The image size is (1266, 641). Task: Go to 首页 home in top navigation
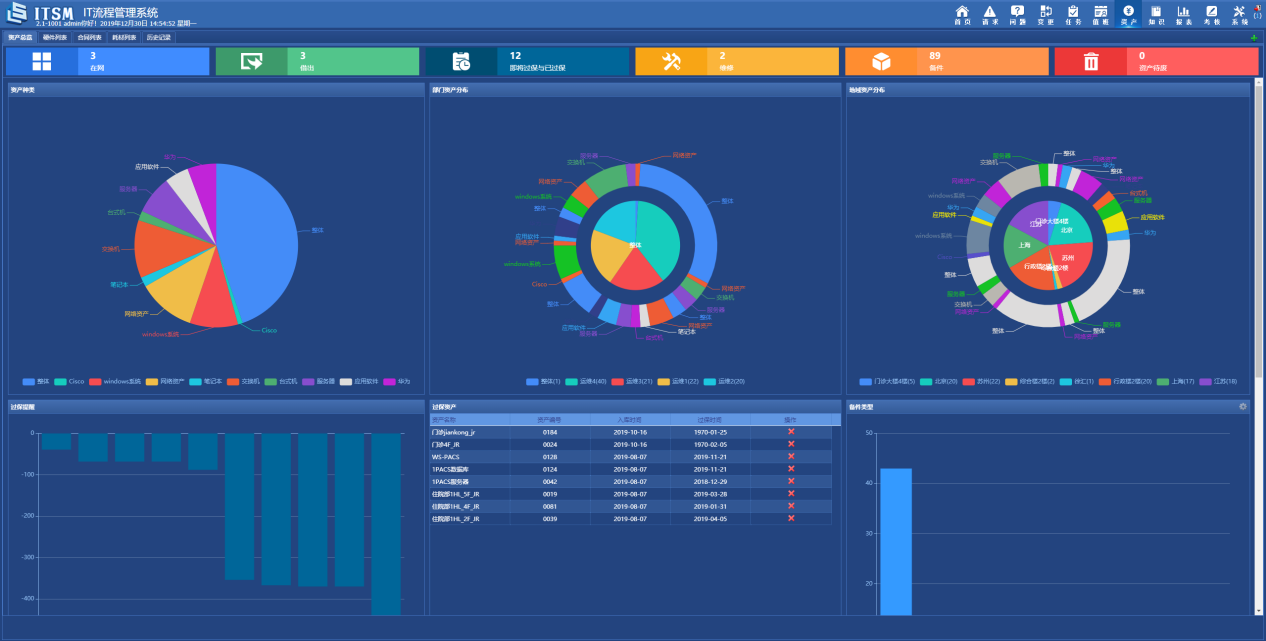pyautogui.click(x=962, y=14)
